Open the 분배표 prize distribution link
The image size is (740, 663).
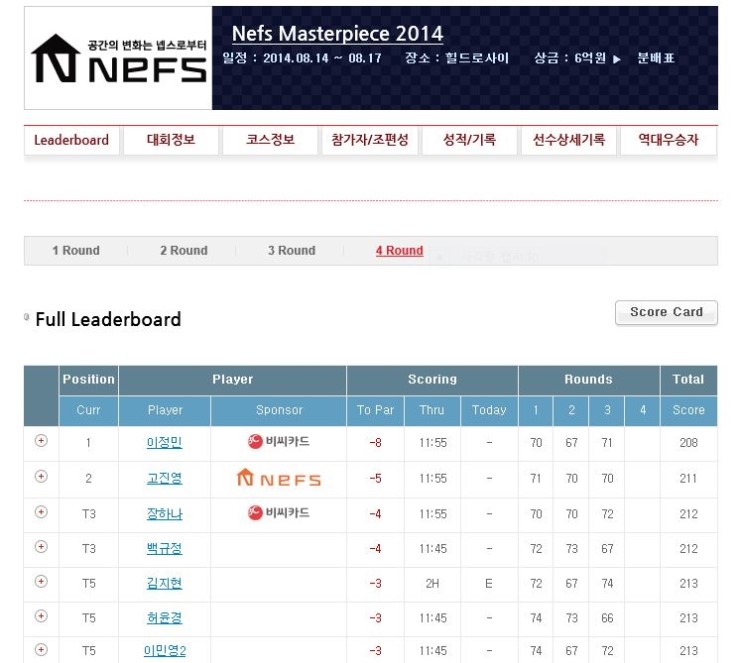coord(656,59)
